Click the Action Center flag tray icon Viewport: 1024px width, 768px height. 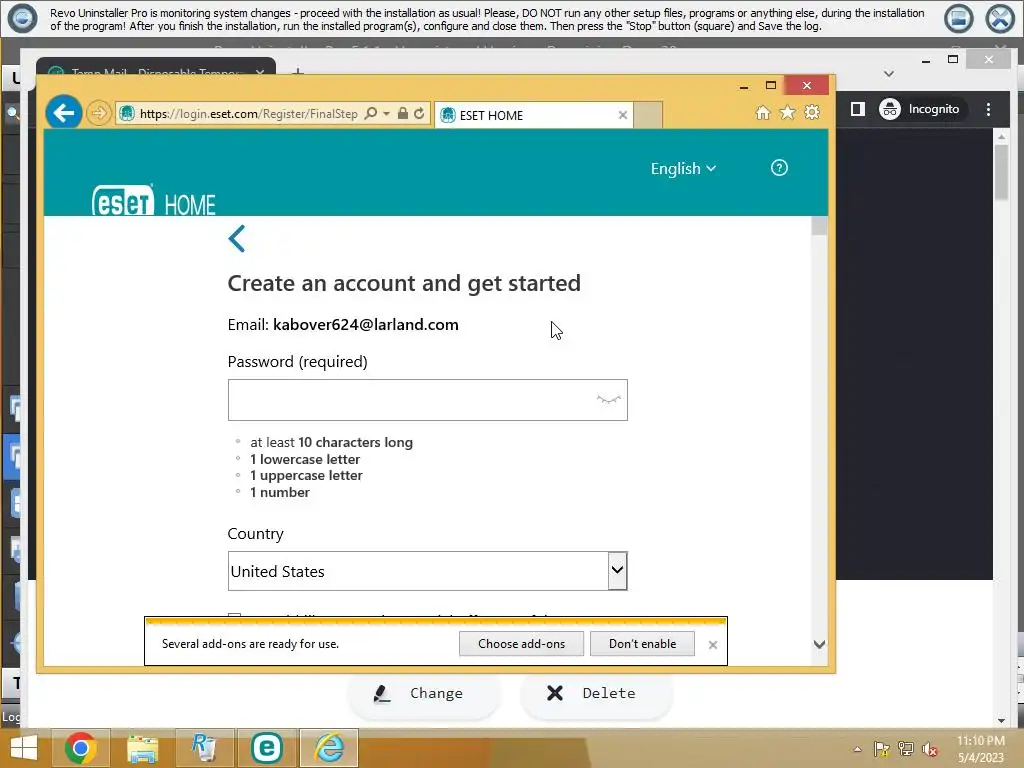(882, 750)
